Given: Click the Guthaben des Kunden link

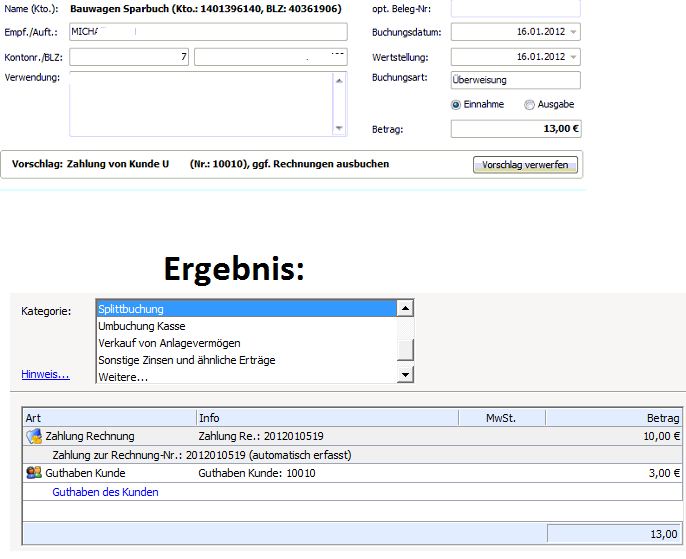Looking at the screenshot, I should [x=105, y=492].
